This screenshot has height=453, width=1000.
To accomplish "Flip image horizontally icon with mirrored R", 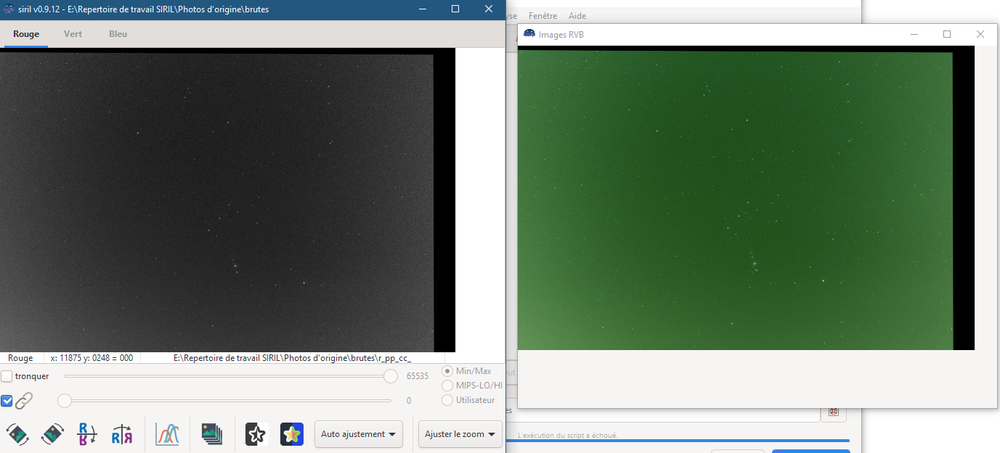I will point(122,434).
